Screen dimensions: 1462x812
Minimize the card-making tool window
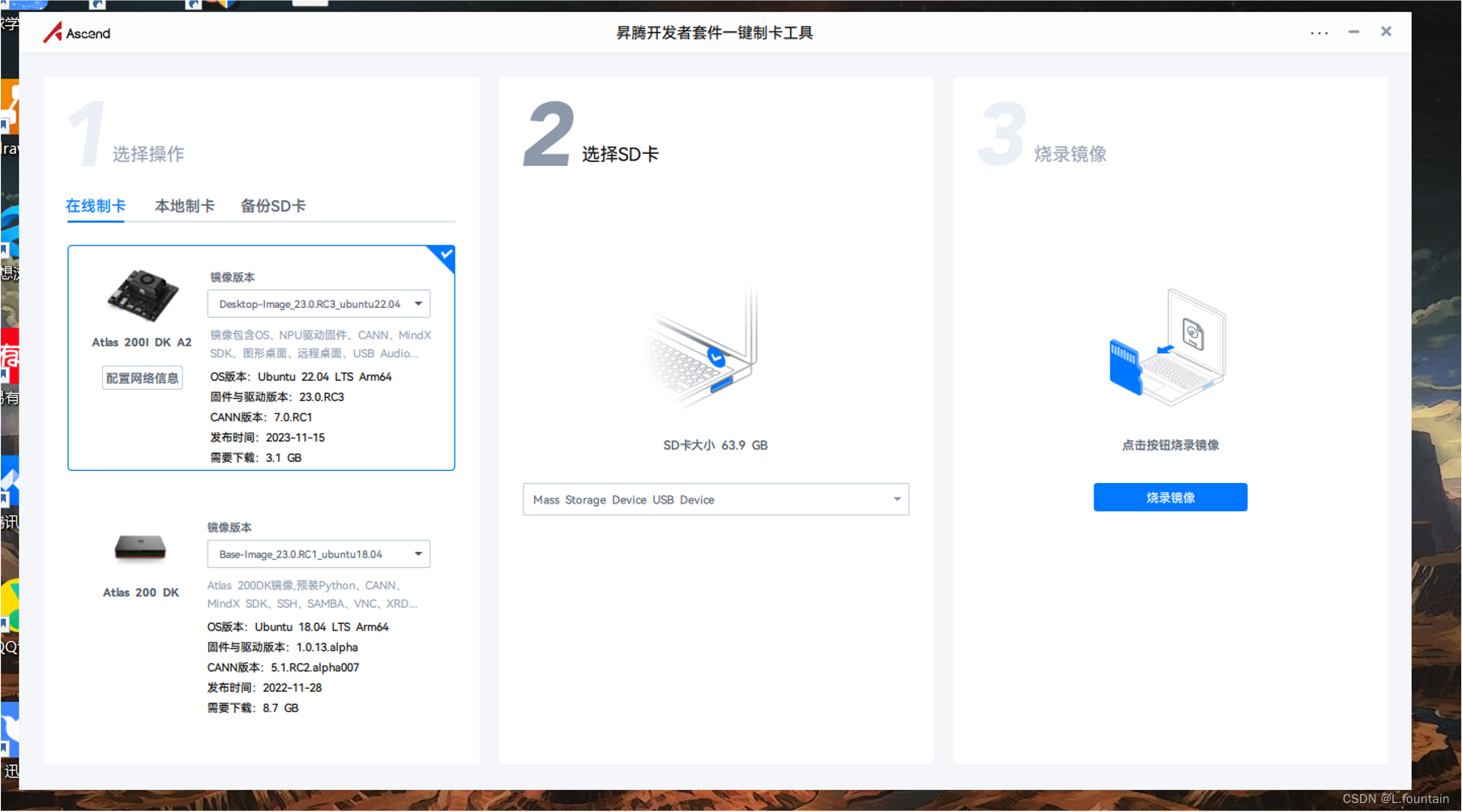click(1353, 32)
